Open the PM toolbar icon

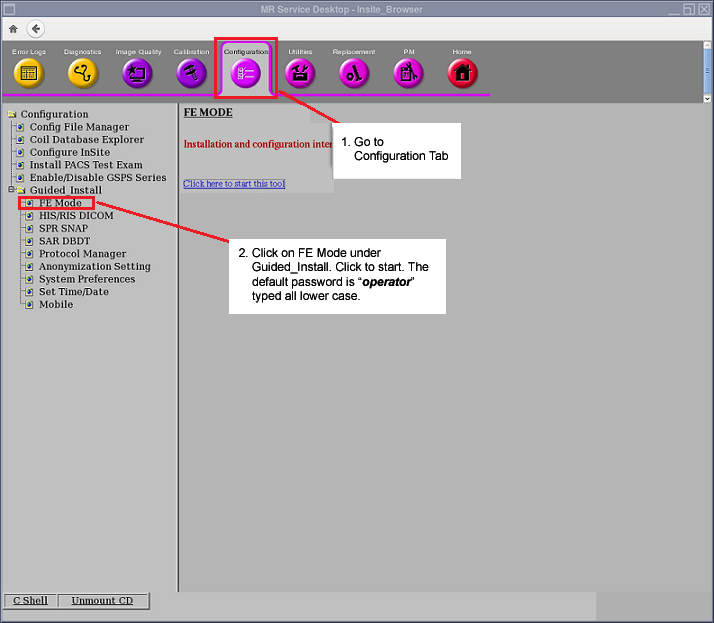click(408, 73)
